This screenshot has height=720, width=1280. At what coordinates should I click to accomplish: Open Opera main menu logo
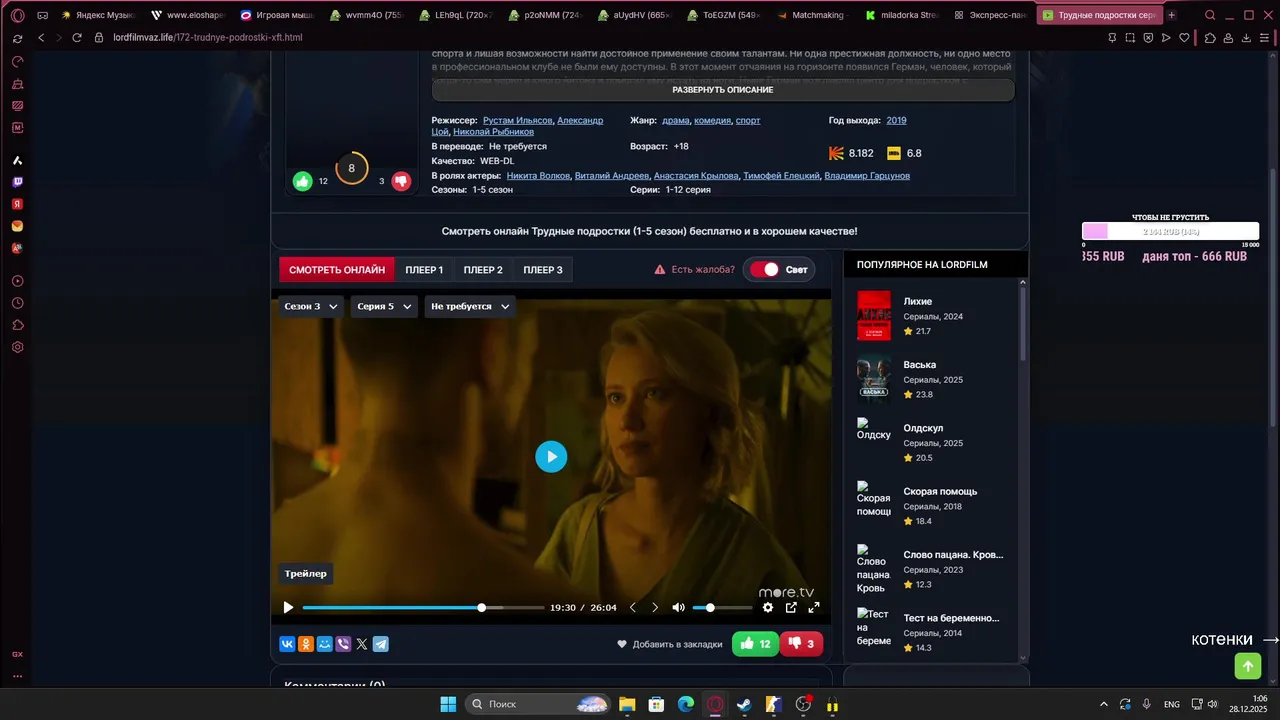[x=17, y=15]
